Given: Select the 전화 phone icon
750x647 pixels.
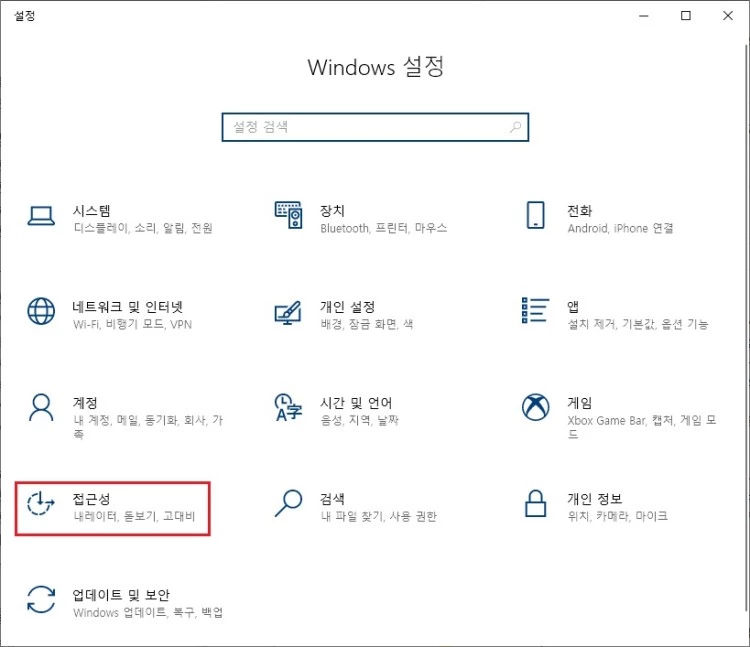Looking at the screenshot, I should pyautogui.click(x=535, y=215).
